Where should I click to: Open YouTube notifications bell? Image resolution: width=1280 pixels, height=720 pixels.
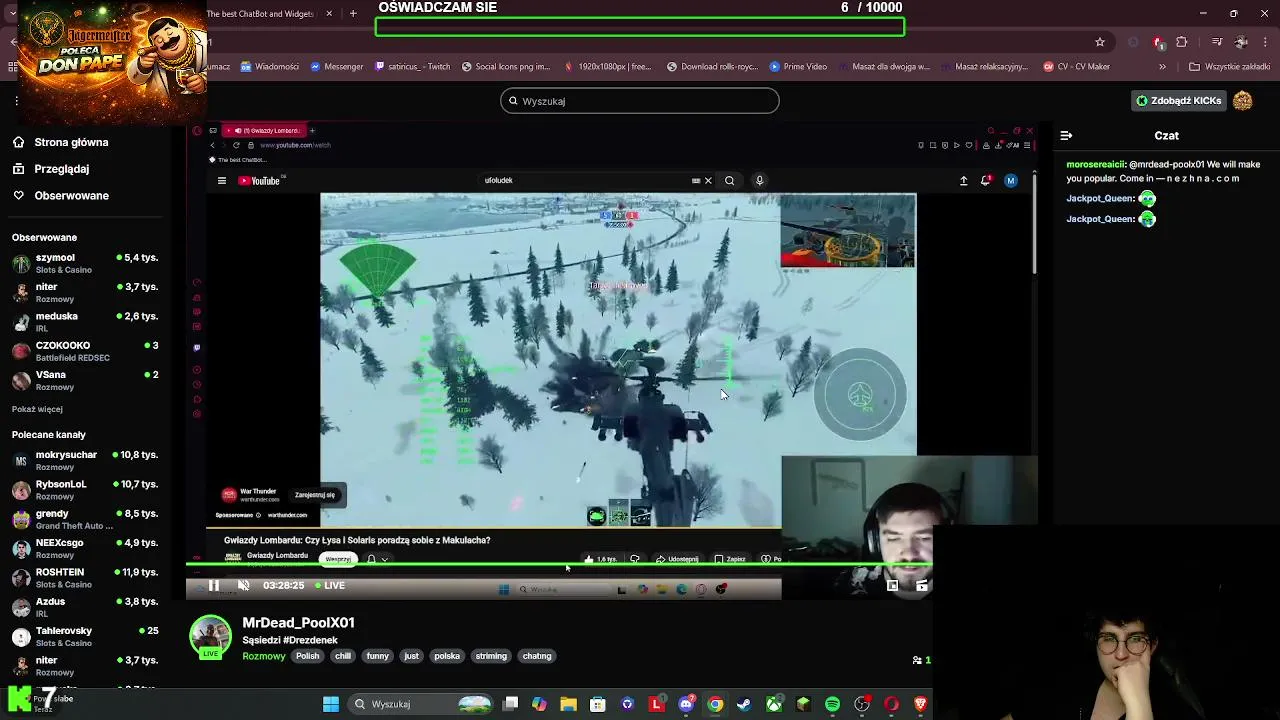986,181
